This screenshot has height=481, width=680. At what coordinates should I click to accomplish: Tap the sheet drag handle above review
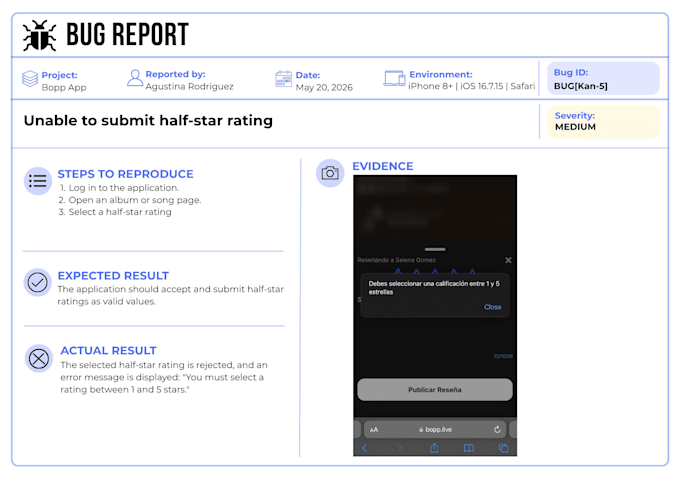point(435,249)
